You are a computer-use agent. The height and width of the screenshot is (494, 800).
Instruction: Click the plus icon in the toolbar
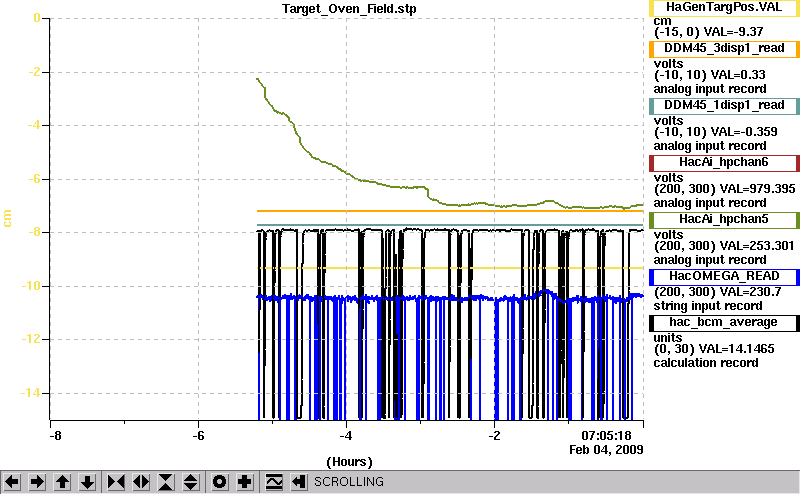(245, 482)
